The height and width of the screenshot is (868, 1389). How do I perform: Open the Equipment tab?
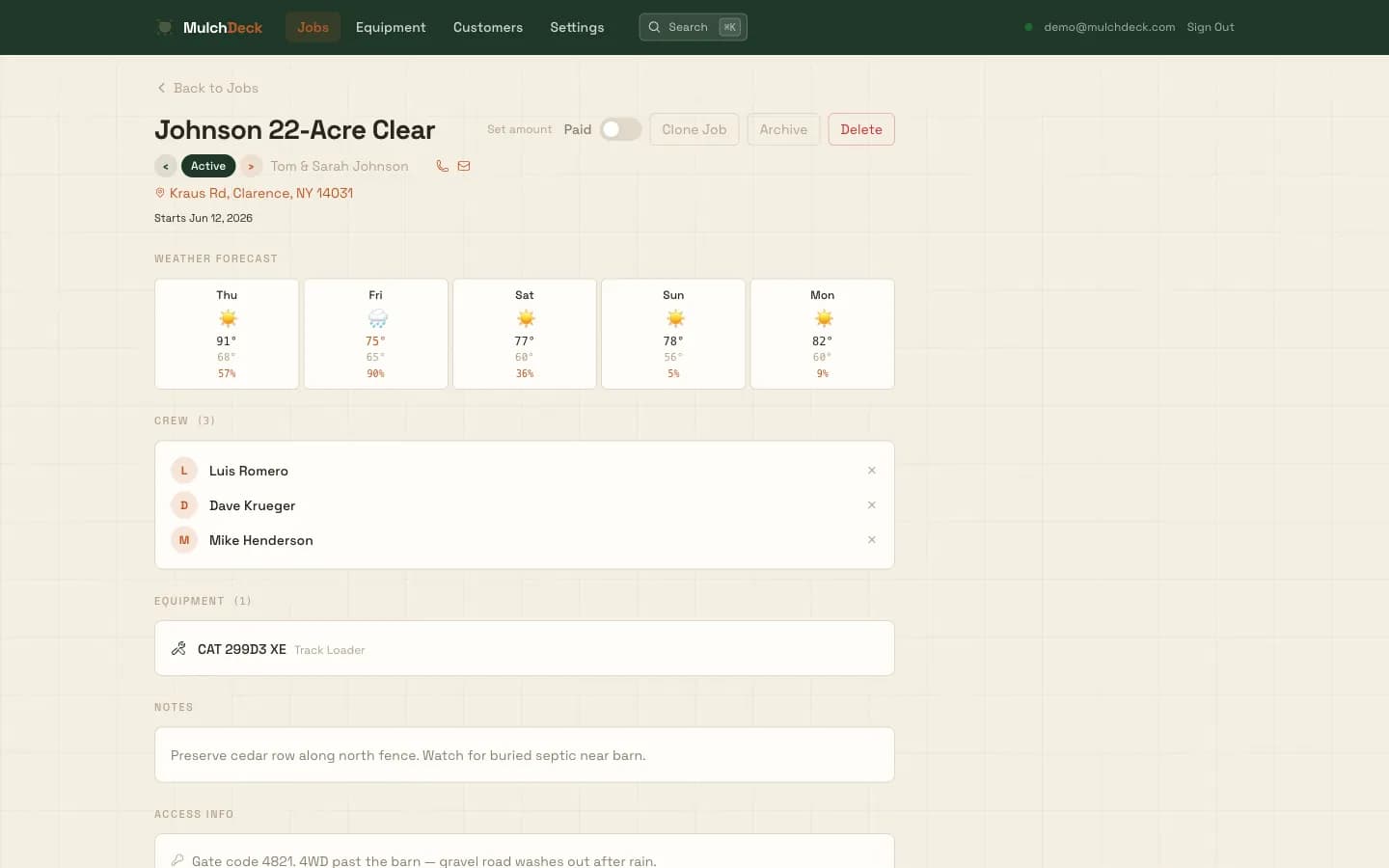click(391, 27)
